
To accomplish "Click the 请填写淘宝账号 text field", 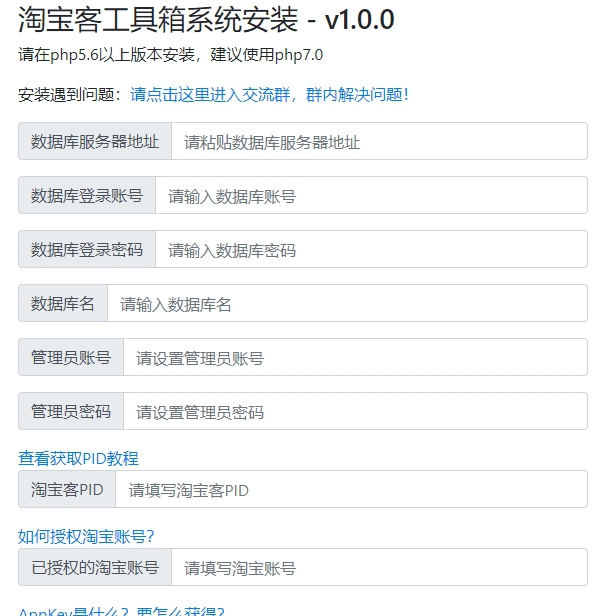I will (x=378, y=567).
